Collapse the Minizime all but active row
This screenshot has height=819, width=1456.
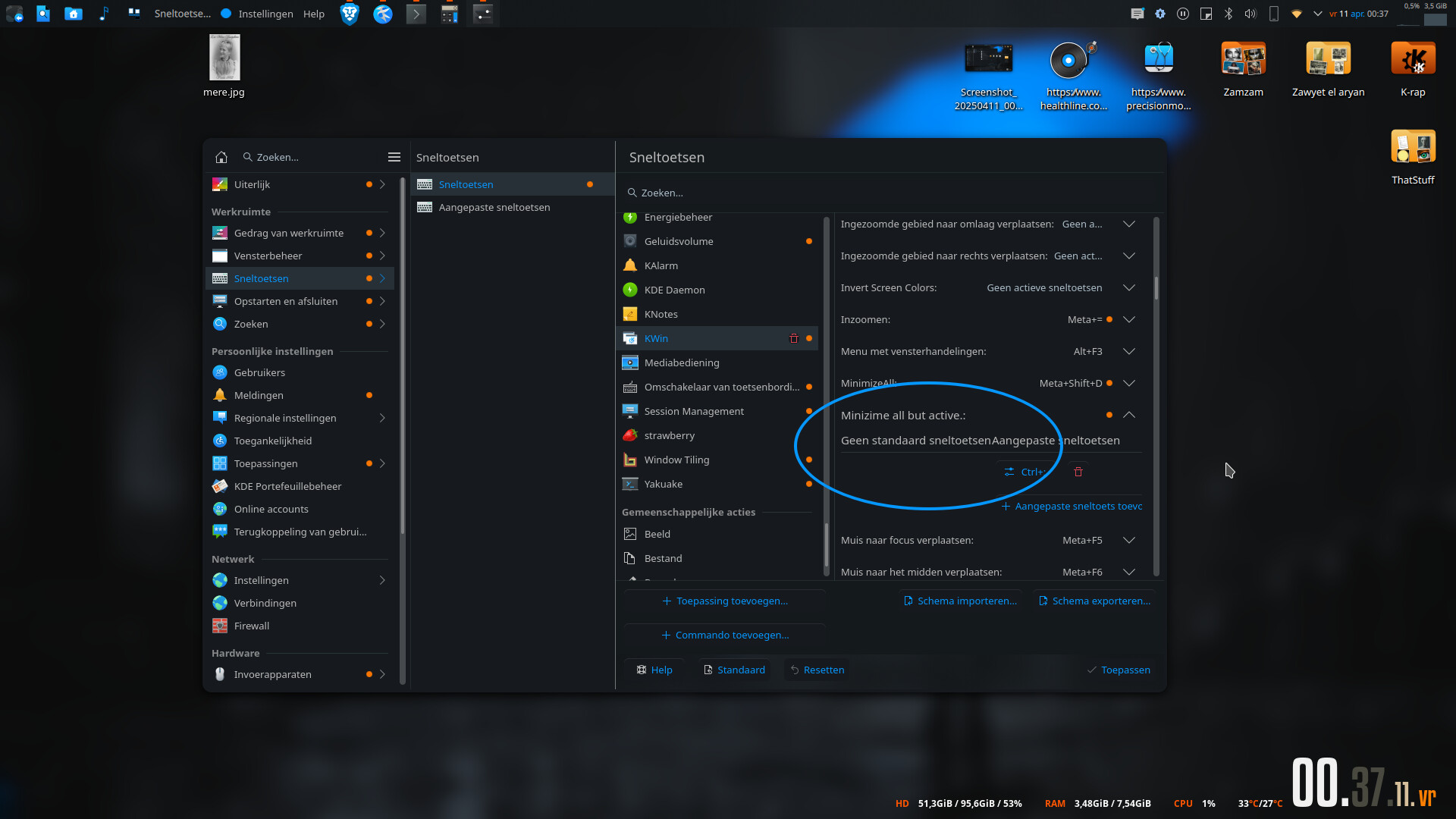[1129, 415]
